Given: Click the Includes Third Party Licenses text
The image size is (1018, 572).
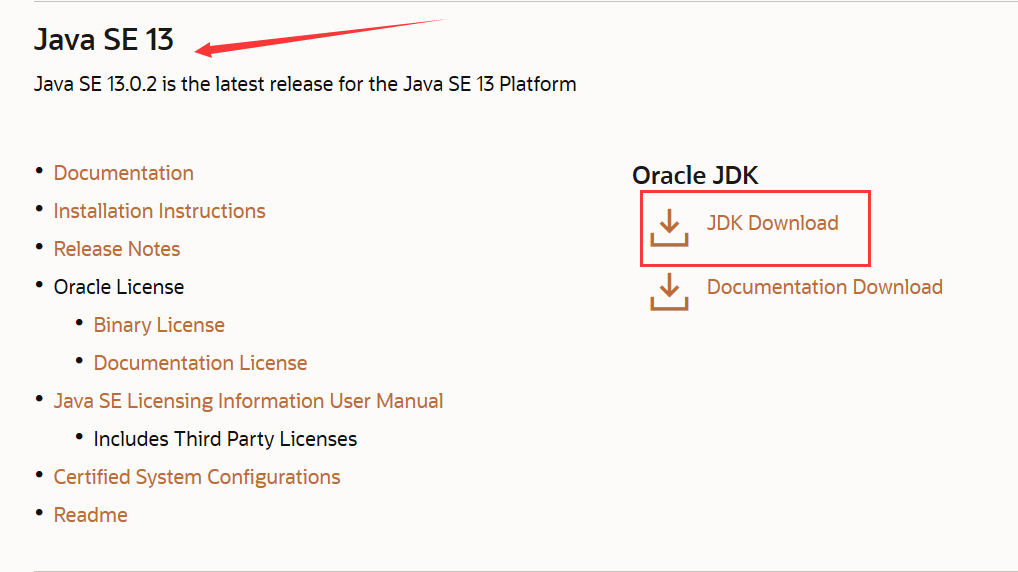Looking at the screenshot, I should [x=225, y=439].
